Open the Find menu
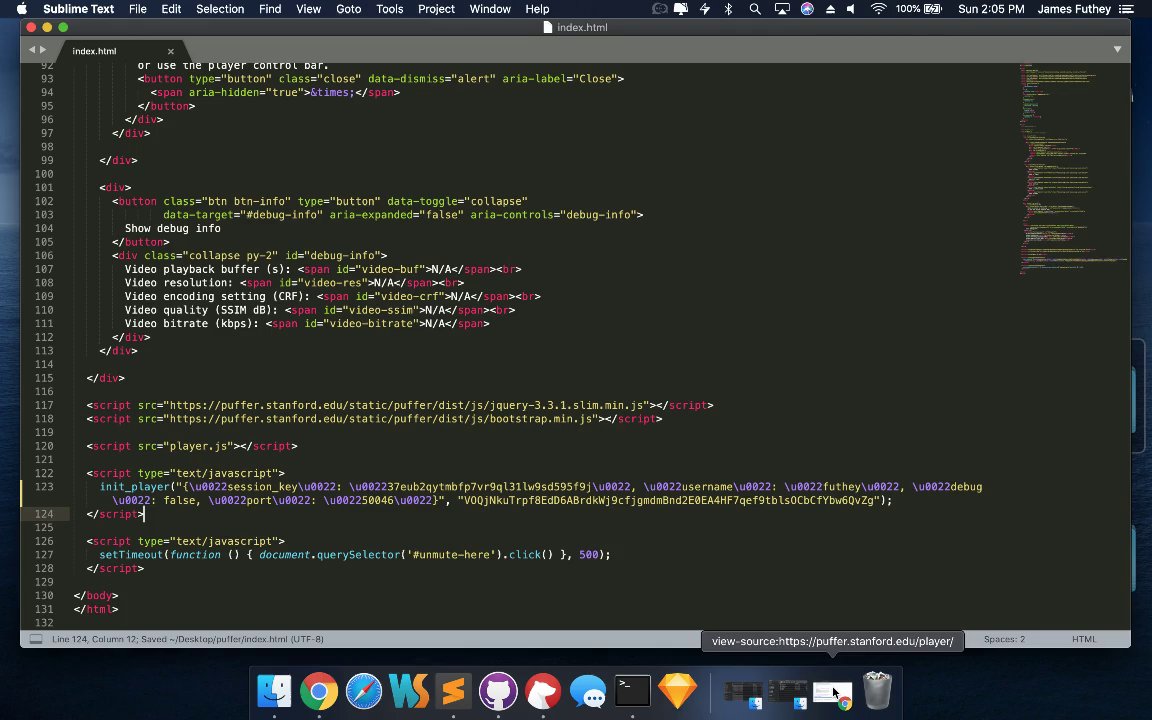The width and height of the screenshot is (1152, 720). [270, 9]
